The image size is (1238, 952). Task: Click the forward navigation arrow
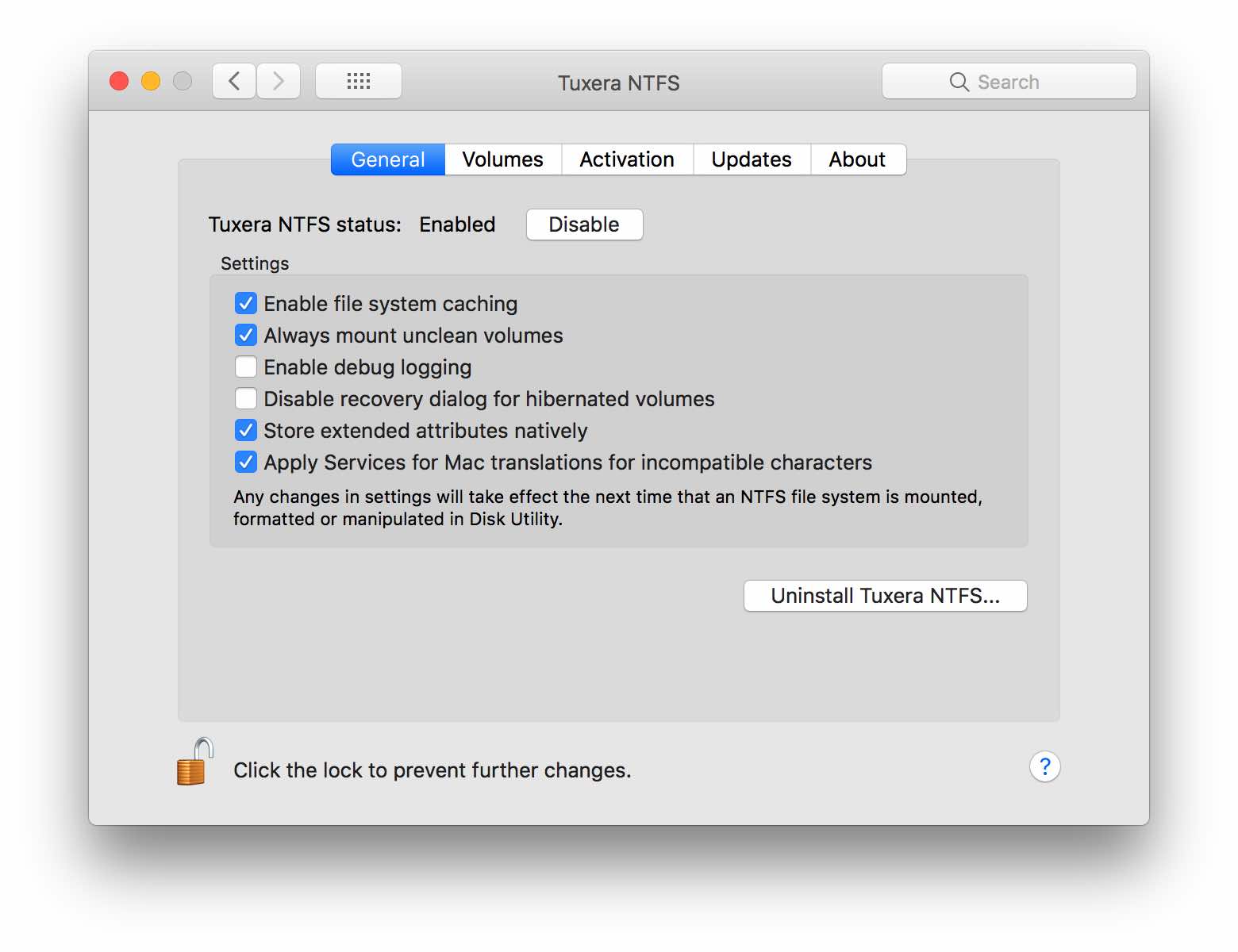coord(279,81)
